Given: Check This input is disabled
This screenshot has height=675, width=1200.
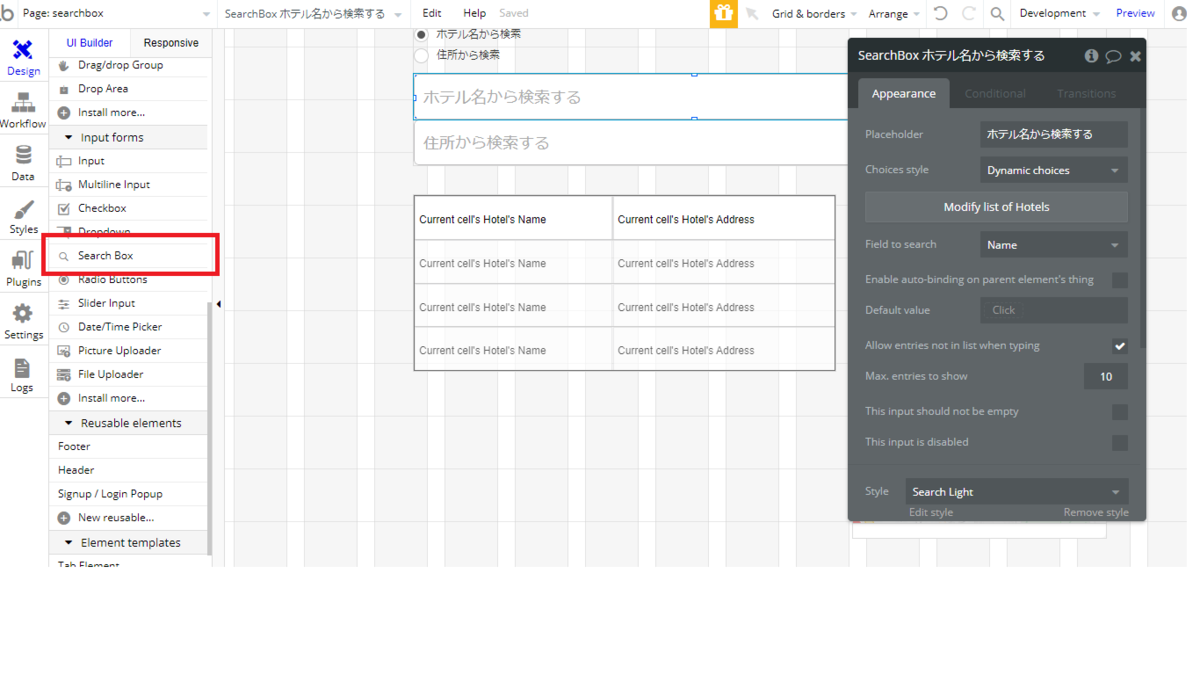Looking at the screenshot, I should [x=1120, y=443].
